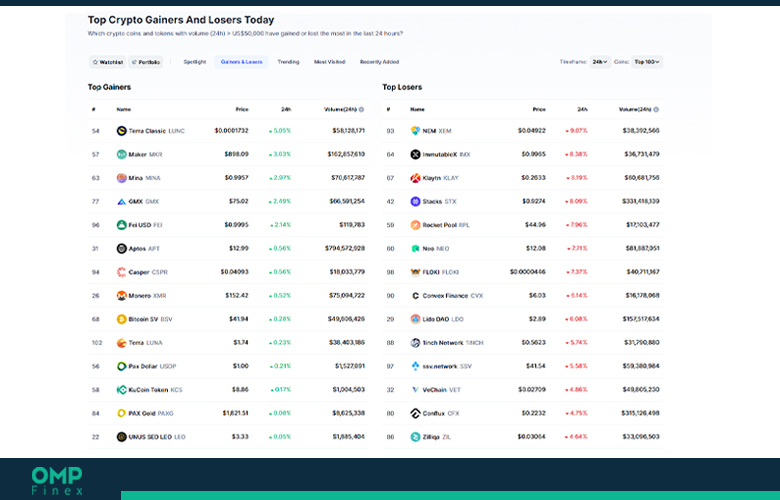
Task: Click the Fei USD coin icon
Action: [121, 225]
